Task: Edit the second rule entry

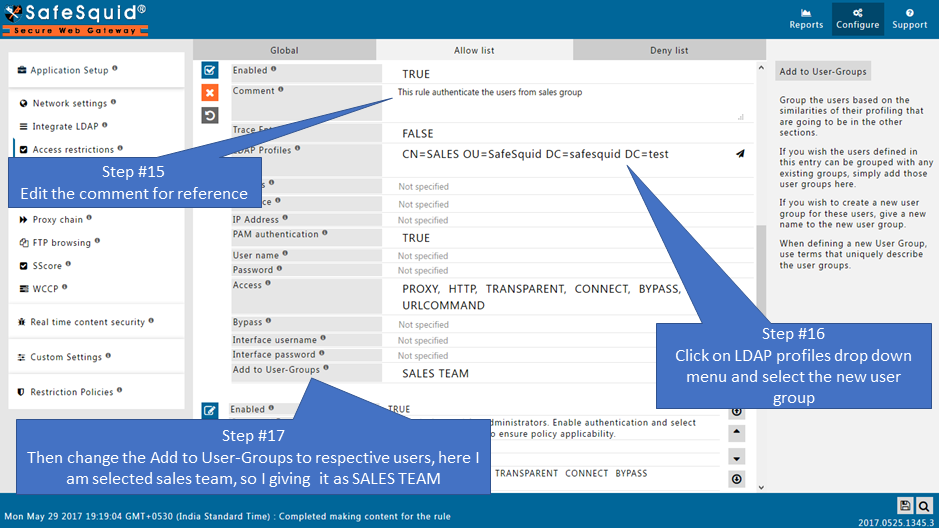Action: click(210, 410)
